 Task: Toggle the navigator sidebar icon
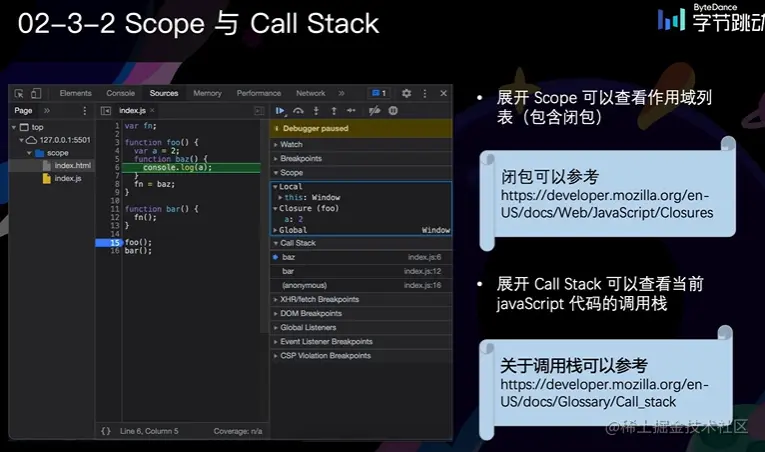[106, 111]
